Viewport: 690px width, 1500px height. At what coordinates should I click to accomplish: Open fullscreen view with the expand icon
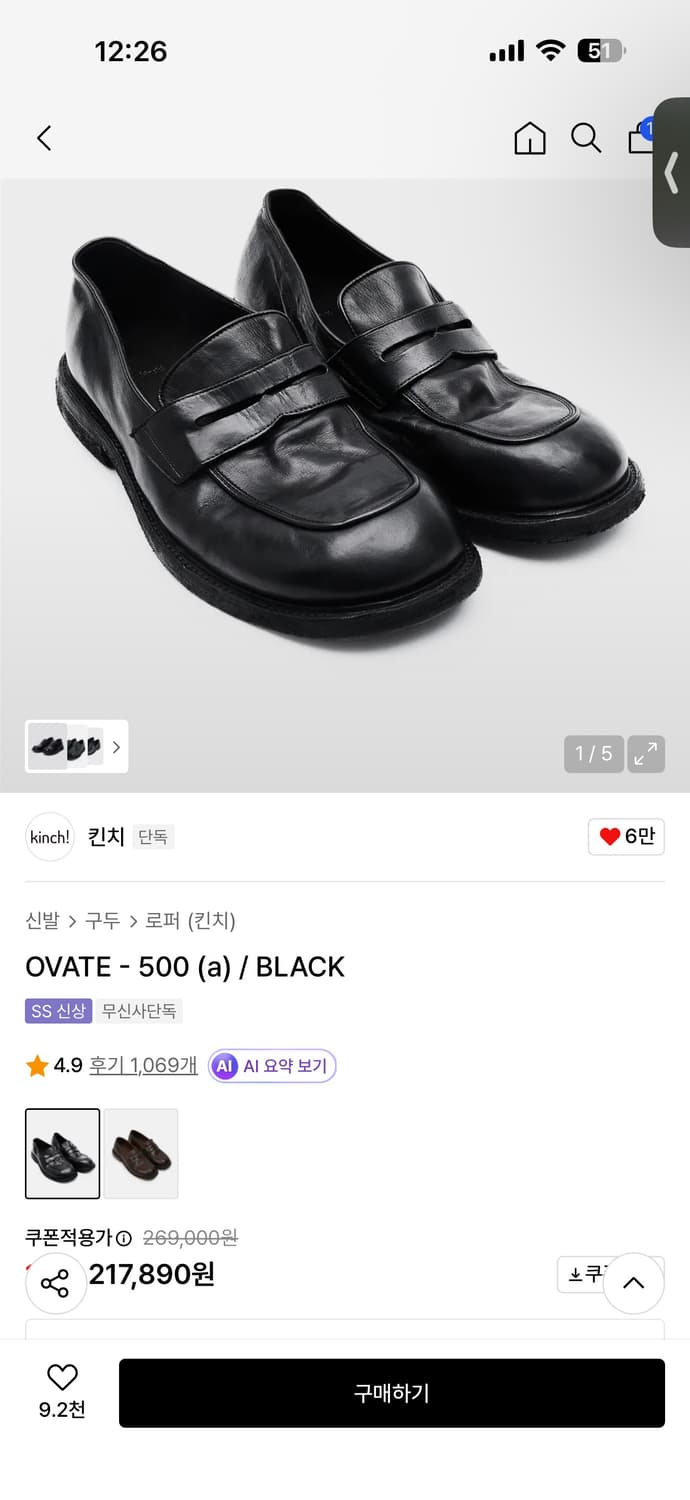coord(645,754)
